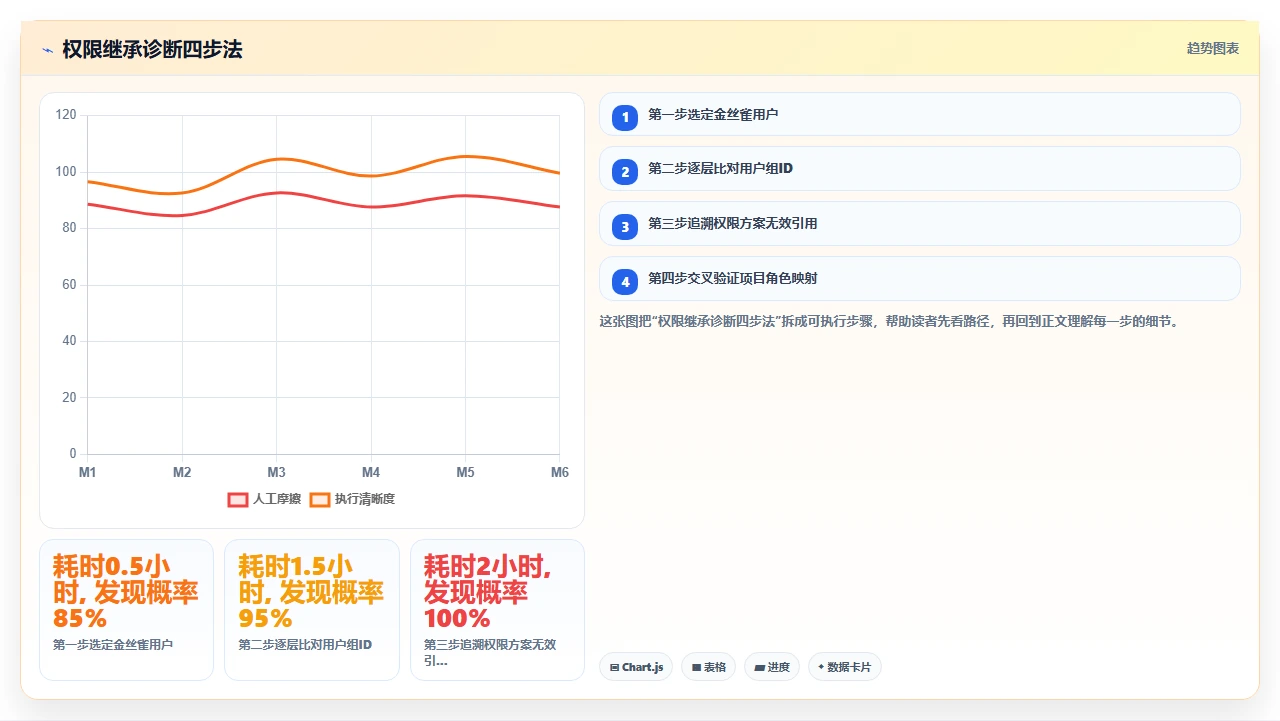Viewport: 1280px width, 721px height.
Task: Click the M6 axis label
Action: click(559, 472)
